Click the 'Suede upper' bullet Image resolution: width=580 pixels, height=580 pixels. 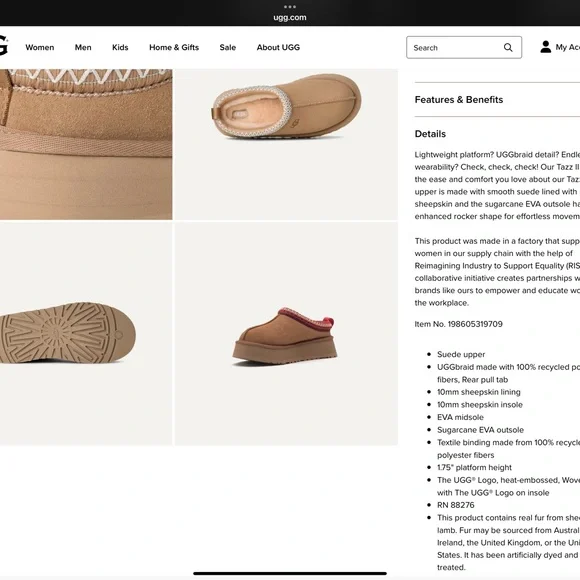click(x=461, y=354)
